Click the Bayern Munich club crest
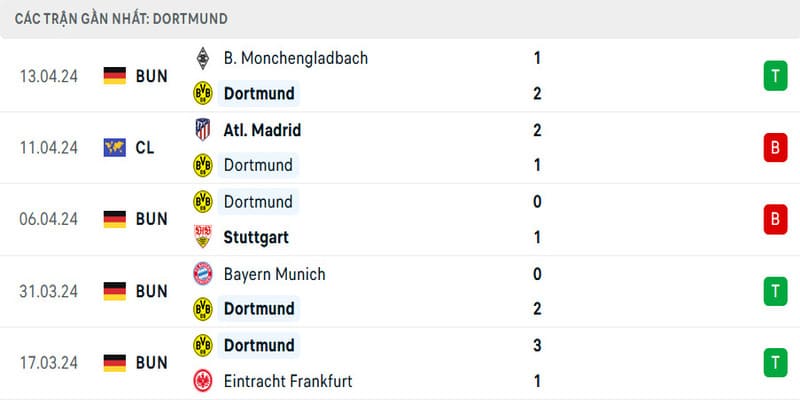Image resolution: width=800 pixels, height=400 pixels. [x=203, y=274]
